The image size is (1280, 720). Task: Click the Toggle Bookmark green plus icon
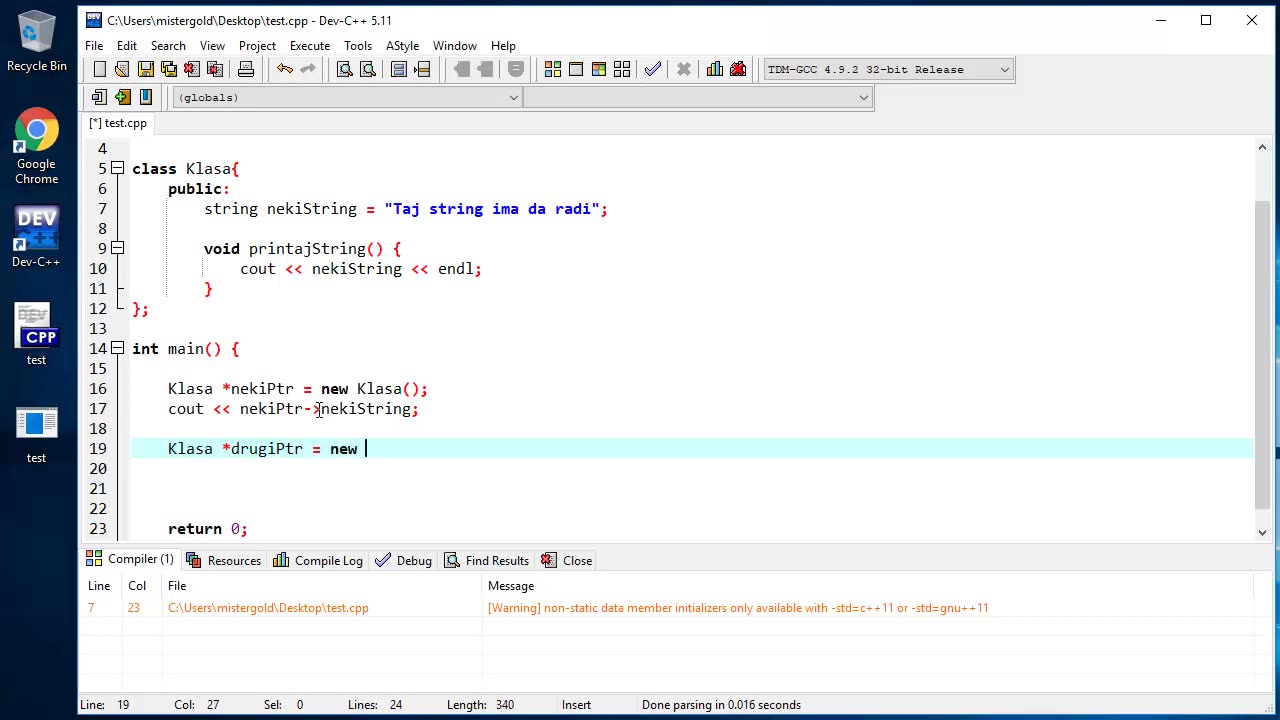tap(122, 97)
